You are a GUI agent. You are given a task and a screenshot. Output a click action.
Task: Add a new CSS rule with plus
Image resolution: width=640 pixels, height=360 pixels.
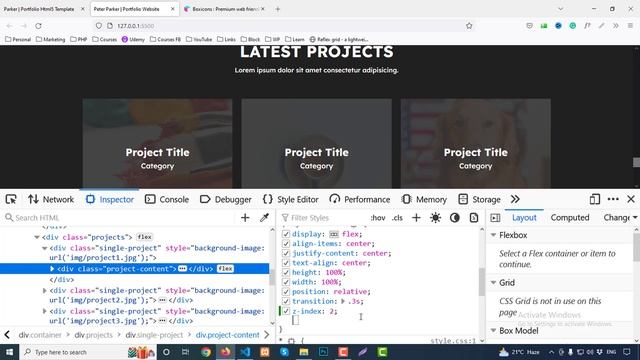(x=416, y=218)
